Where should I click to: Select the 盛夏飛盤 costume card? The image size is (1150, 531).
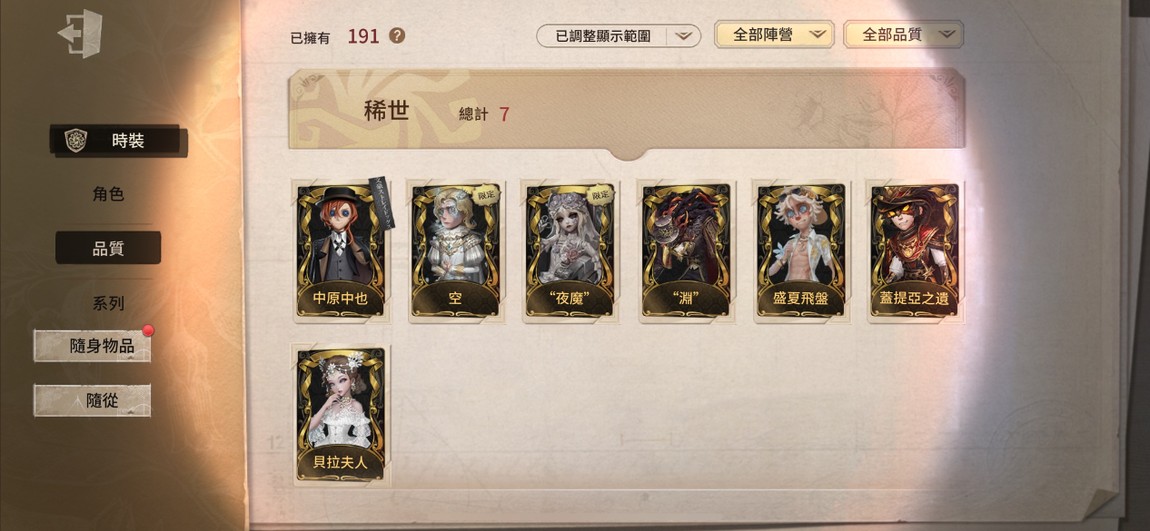[x=801, y=250]
